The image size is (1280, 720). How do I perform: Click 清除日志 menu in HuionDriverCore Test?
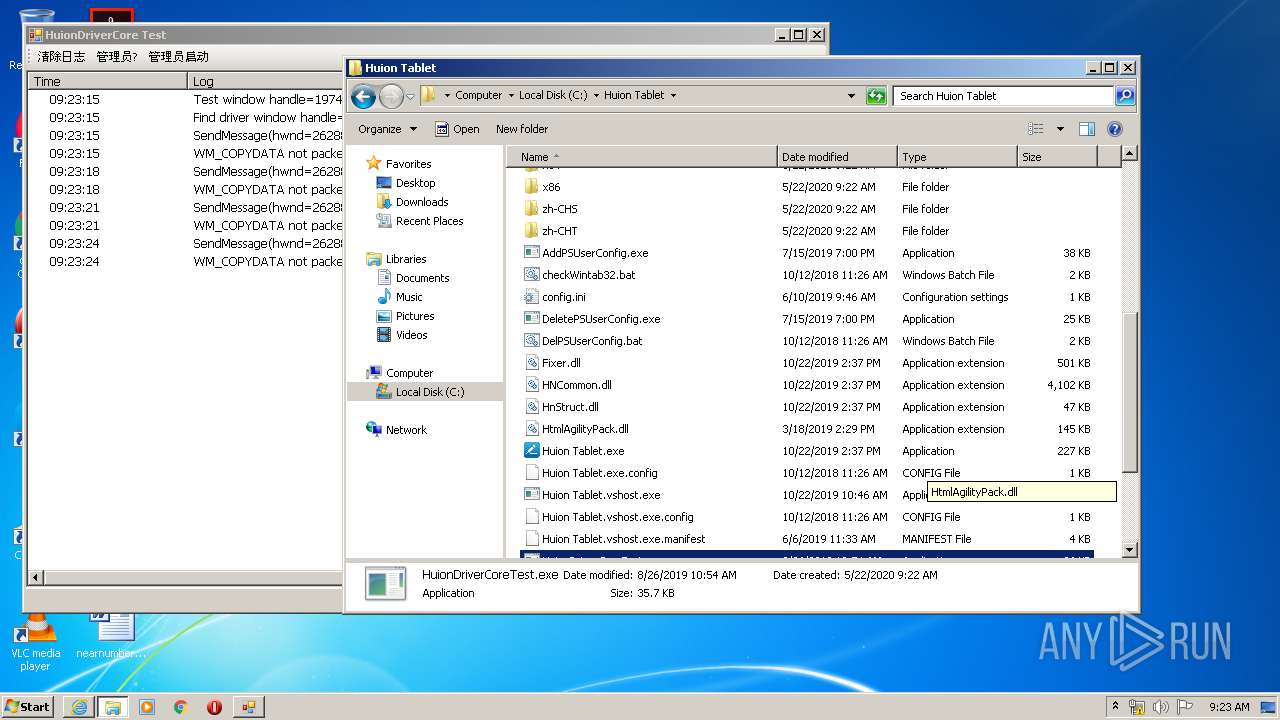[62, 57]
